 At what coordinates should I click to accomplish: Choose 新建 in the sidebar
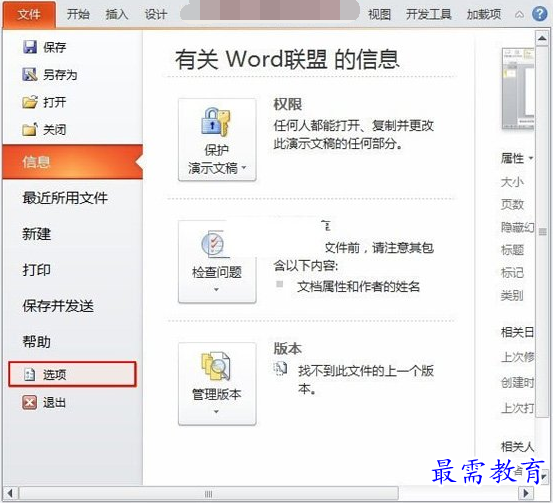(36, 234)
